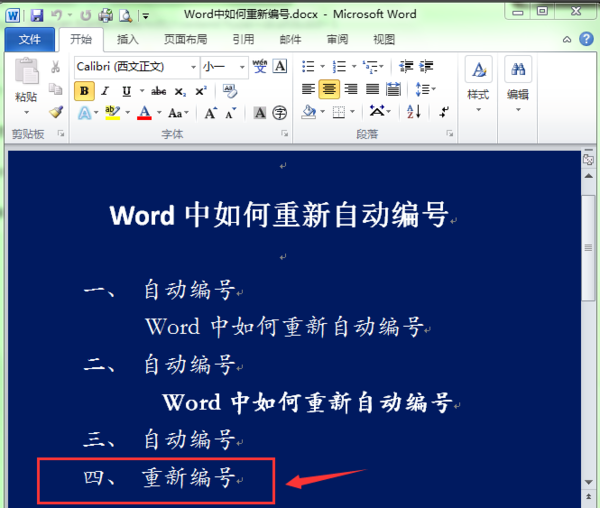Screen dimensions: 600x508
Task: Click the Copy icon
Action: tap(55, 89)
